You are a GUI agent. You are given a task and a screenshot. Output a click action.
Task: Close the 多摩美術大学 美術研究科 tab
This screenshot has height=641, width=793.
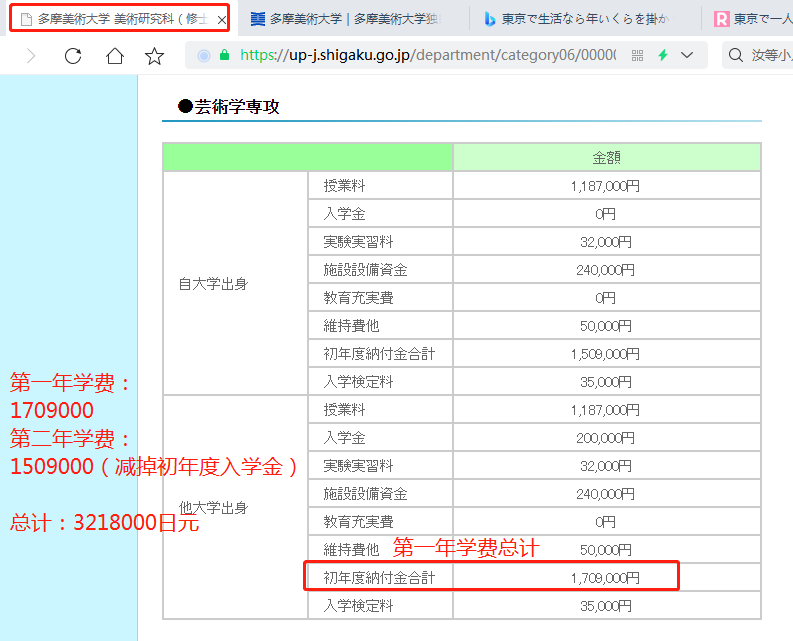click(222, 19)
